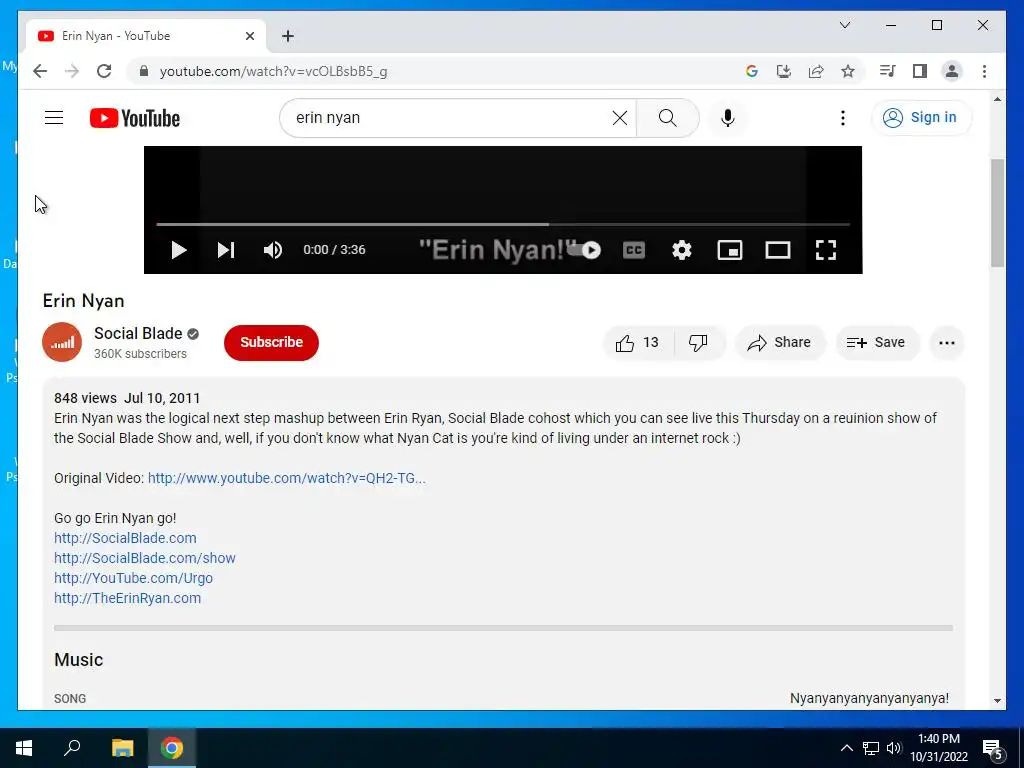Install app icon in address bar
The width and height of the screenshot is (1024, 768).
[x=784, y=71]
